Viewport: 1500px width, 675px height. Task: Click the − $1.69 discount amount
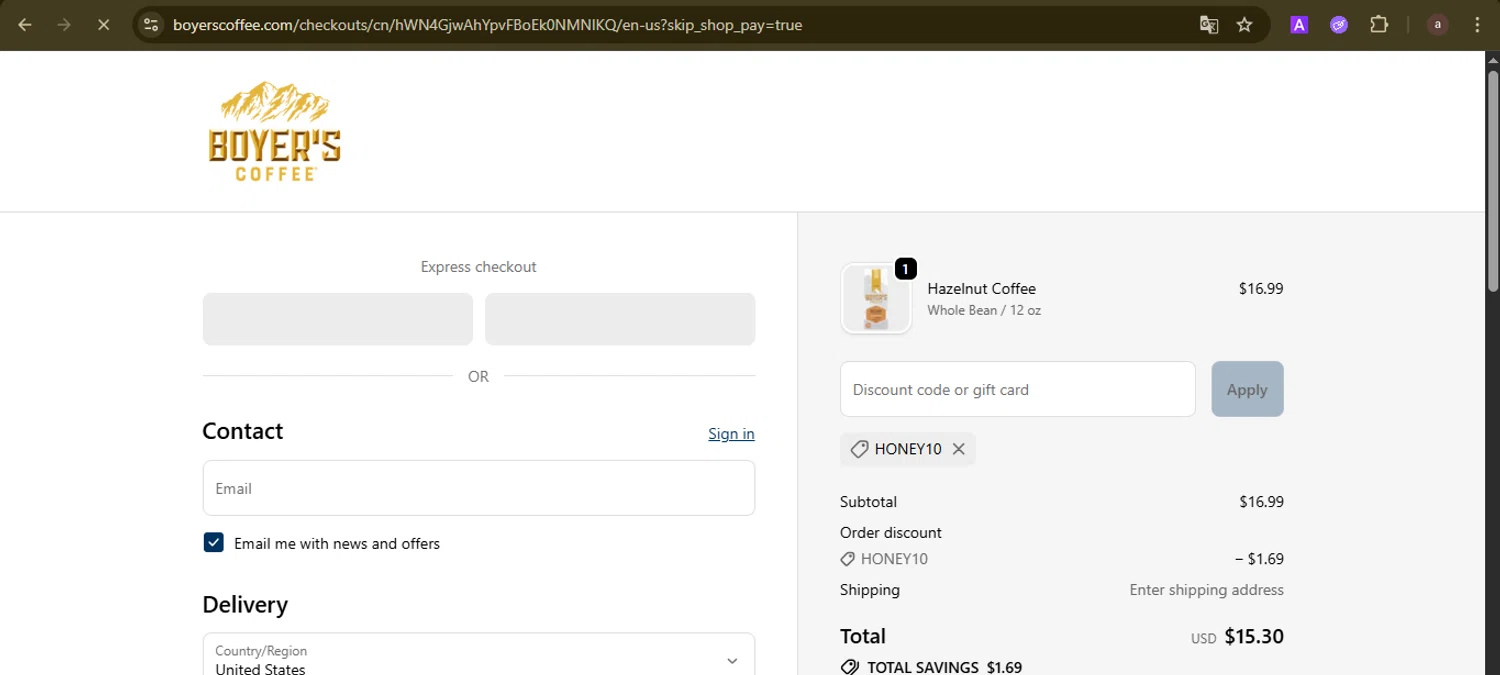point(1259,559)
